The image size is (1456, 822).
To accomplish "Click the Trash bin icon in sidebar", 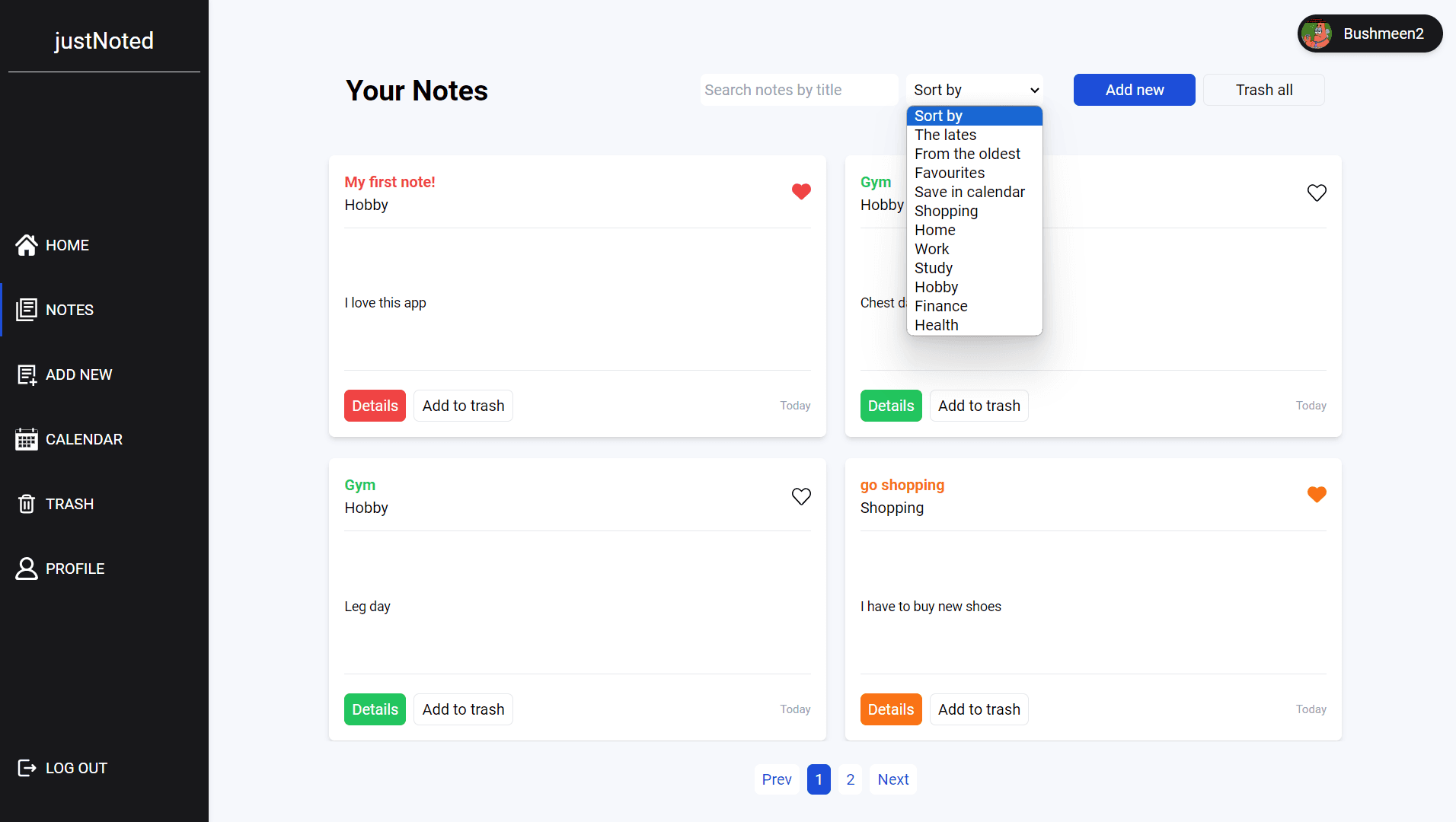I will [x=27, y=504].
